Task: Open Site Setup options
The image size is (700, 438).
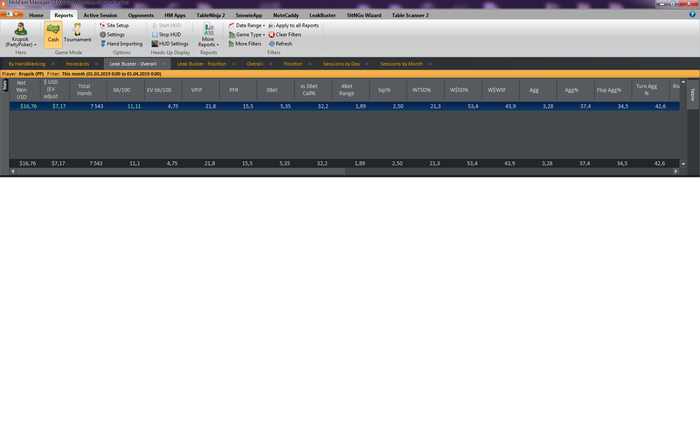Action: pyautogui.click(x=114, y=25)
